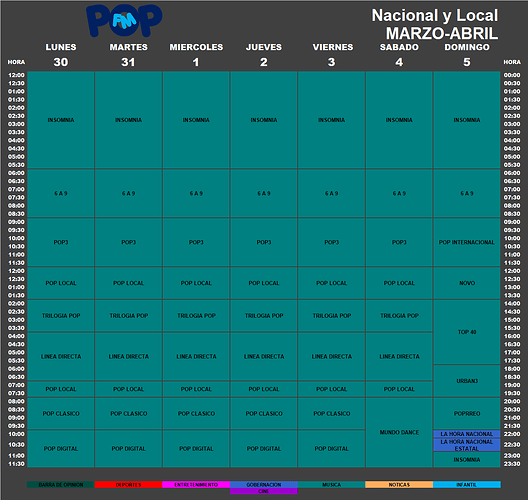Click the Nacional y Local title
The image size is (528, 500).
(435, 15)
